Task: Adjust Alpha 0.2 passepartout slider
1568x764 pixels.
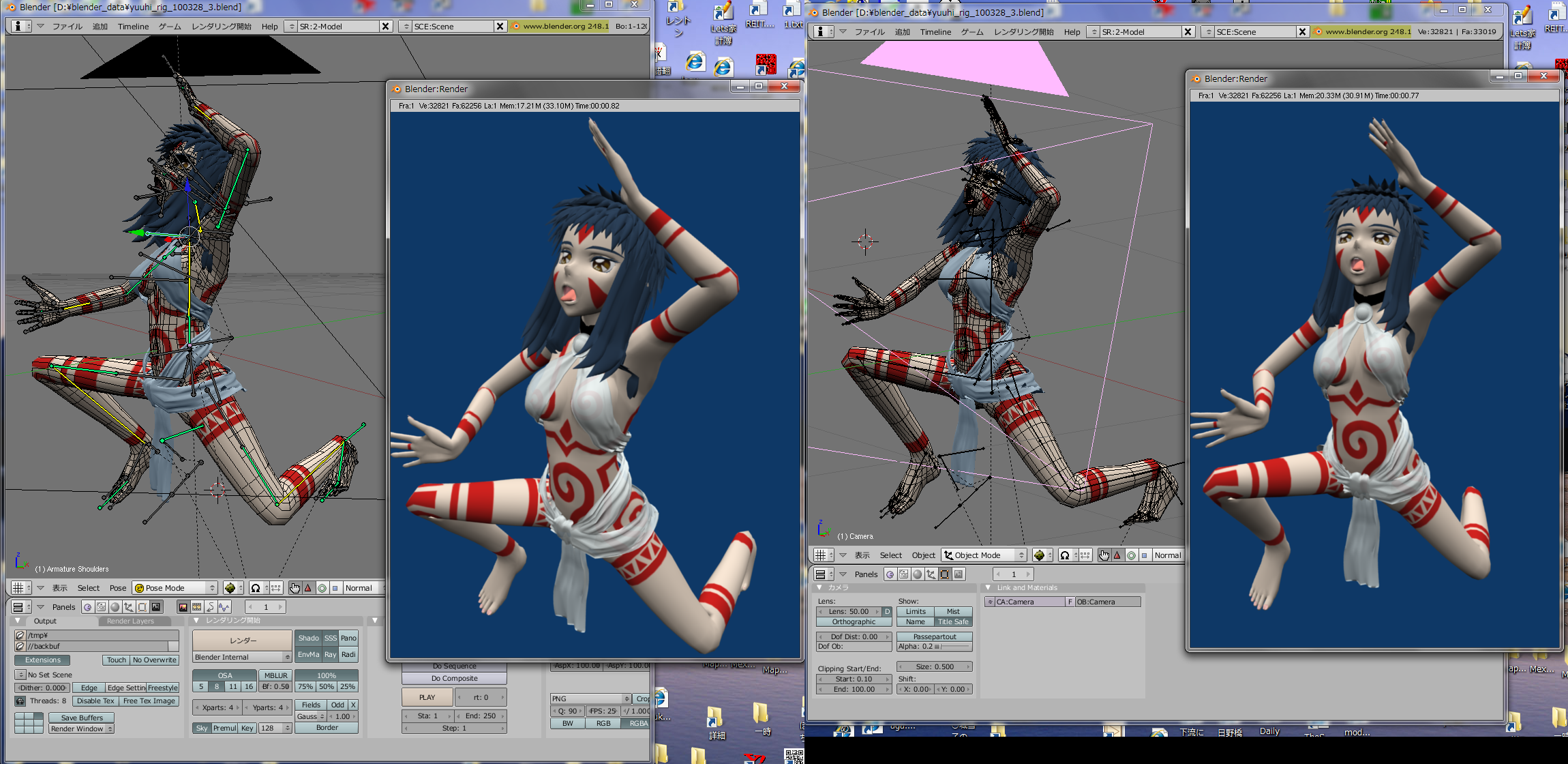Action: [935, 647]
